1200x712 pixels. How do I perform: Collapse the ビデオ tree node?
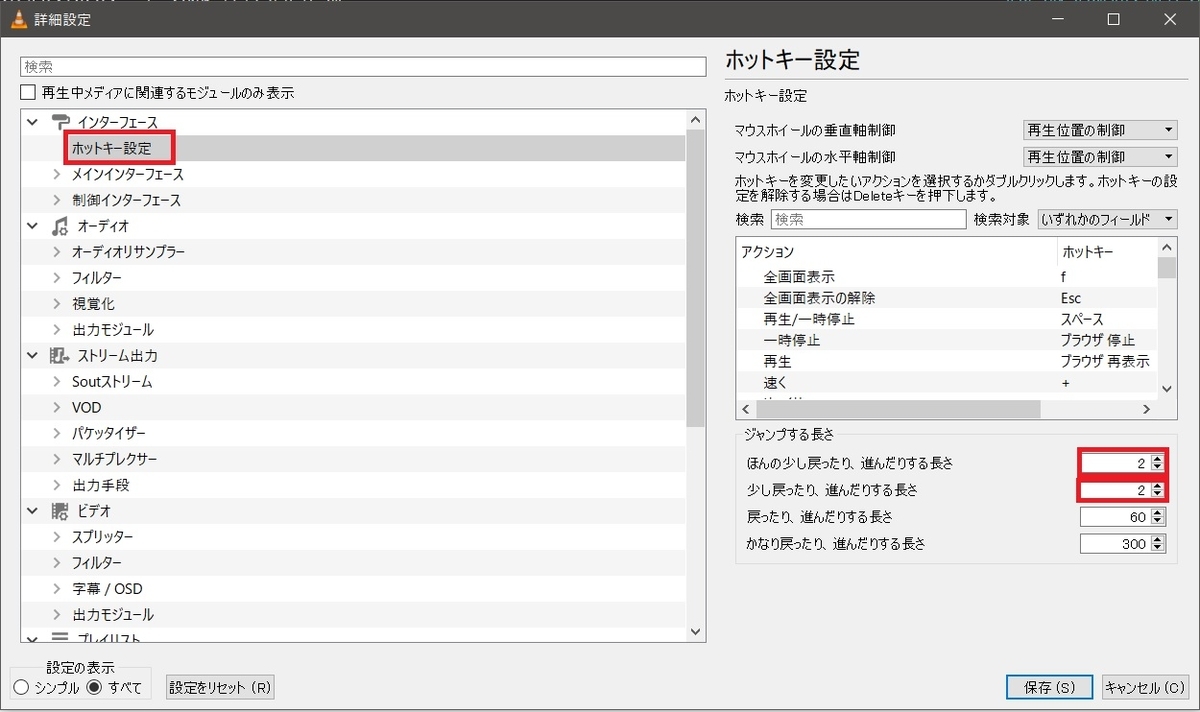tap(33, 511)
